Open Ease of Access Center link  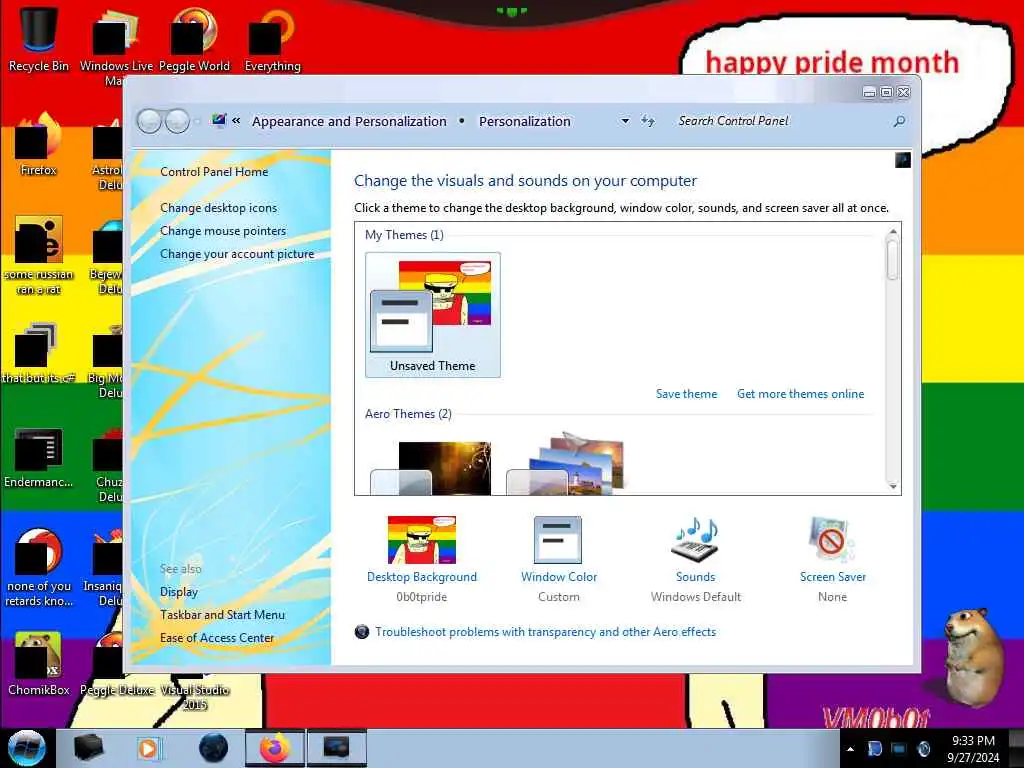click(x=217, y=637)
